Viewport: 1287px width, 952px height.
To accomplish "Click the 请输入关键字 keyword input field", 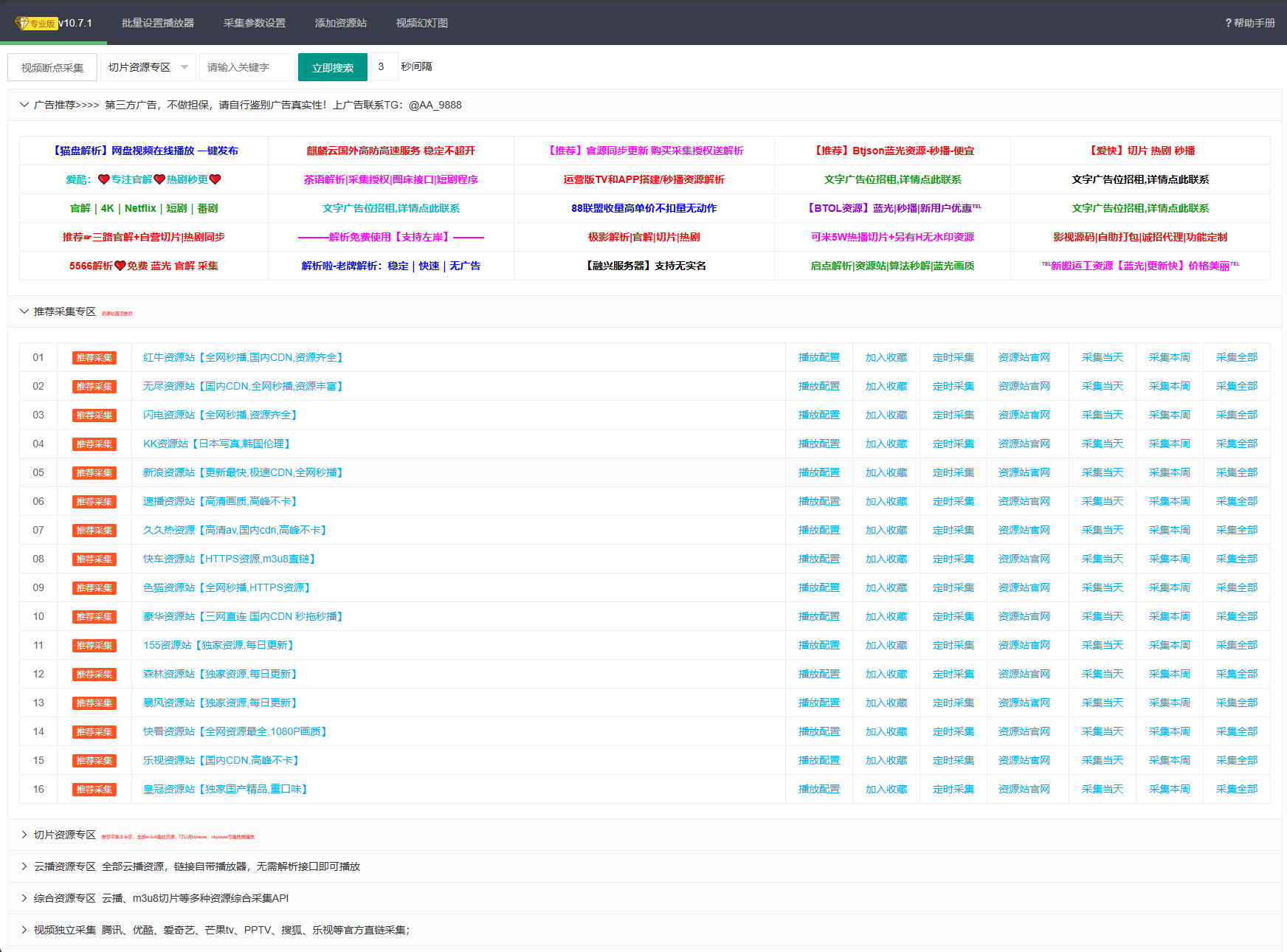I will point(246,67).
